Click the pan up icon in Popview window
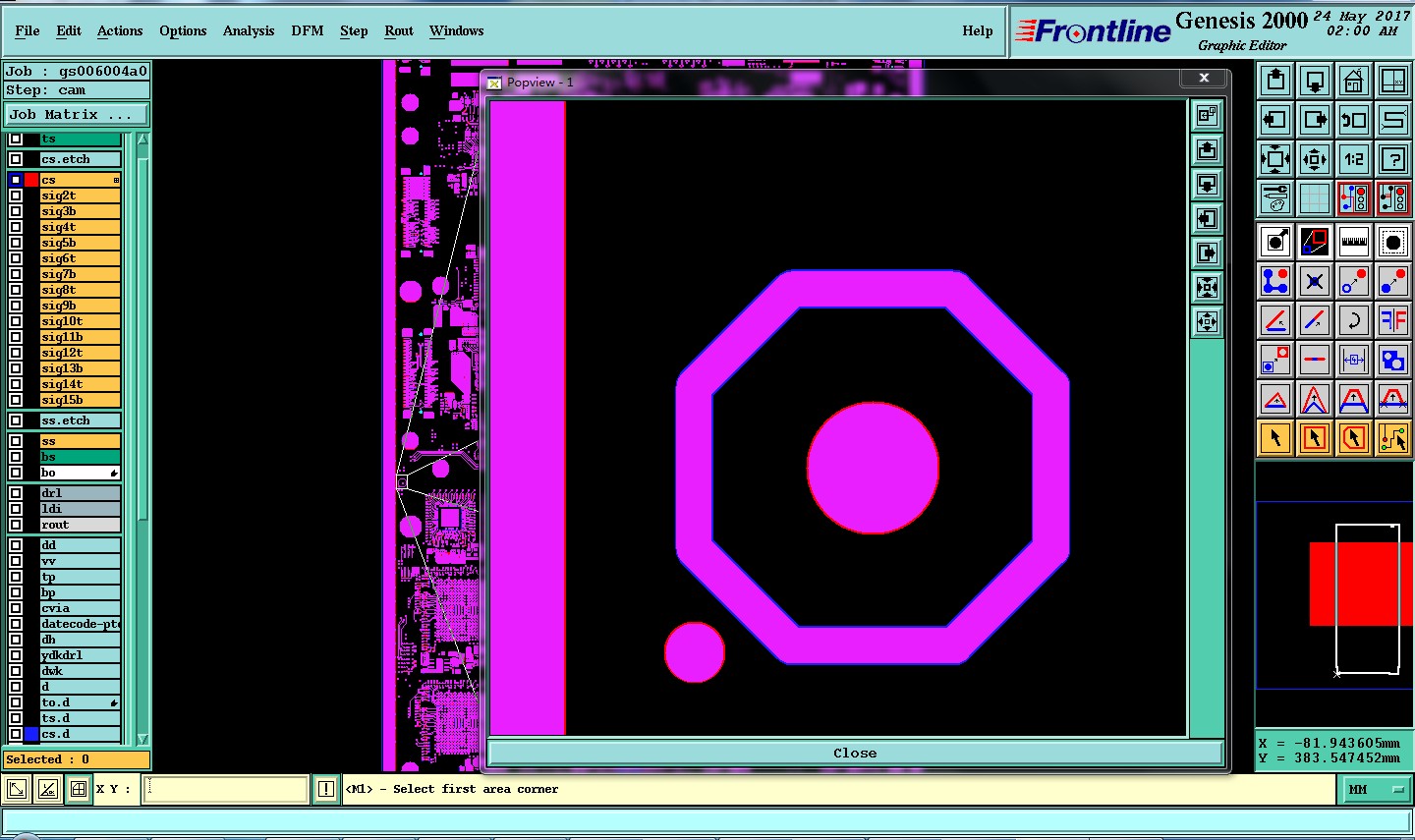 click(1208, 150)
